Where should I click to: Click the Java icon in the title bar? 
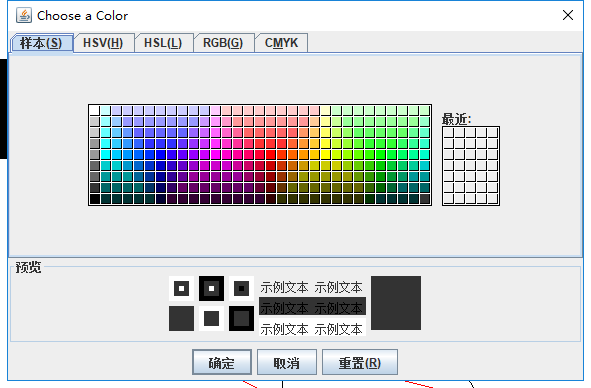click(x=24, y=15)
